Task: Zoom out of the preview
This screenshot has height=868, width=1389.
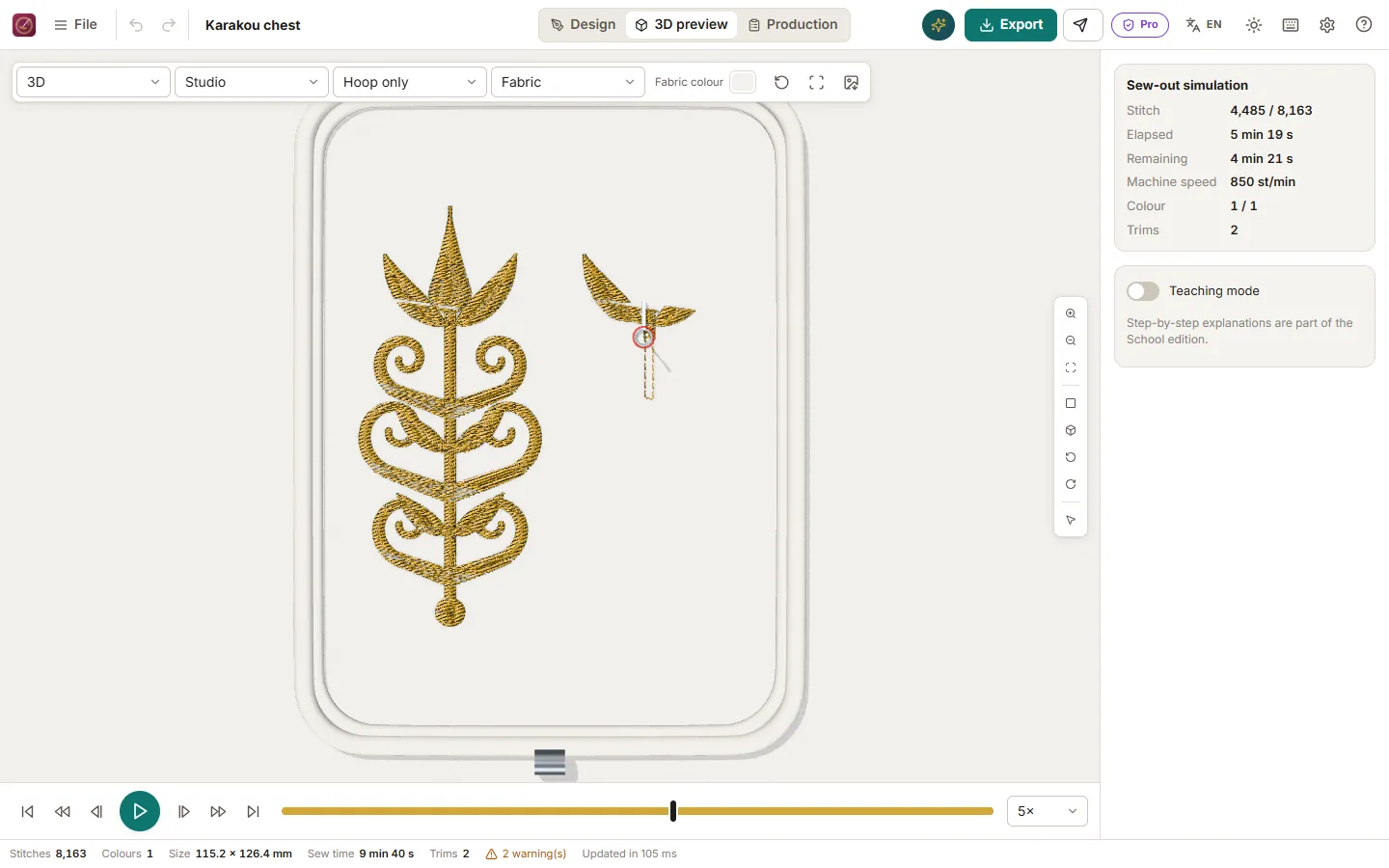Action: click(1071, 340)
